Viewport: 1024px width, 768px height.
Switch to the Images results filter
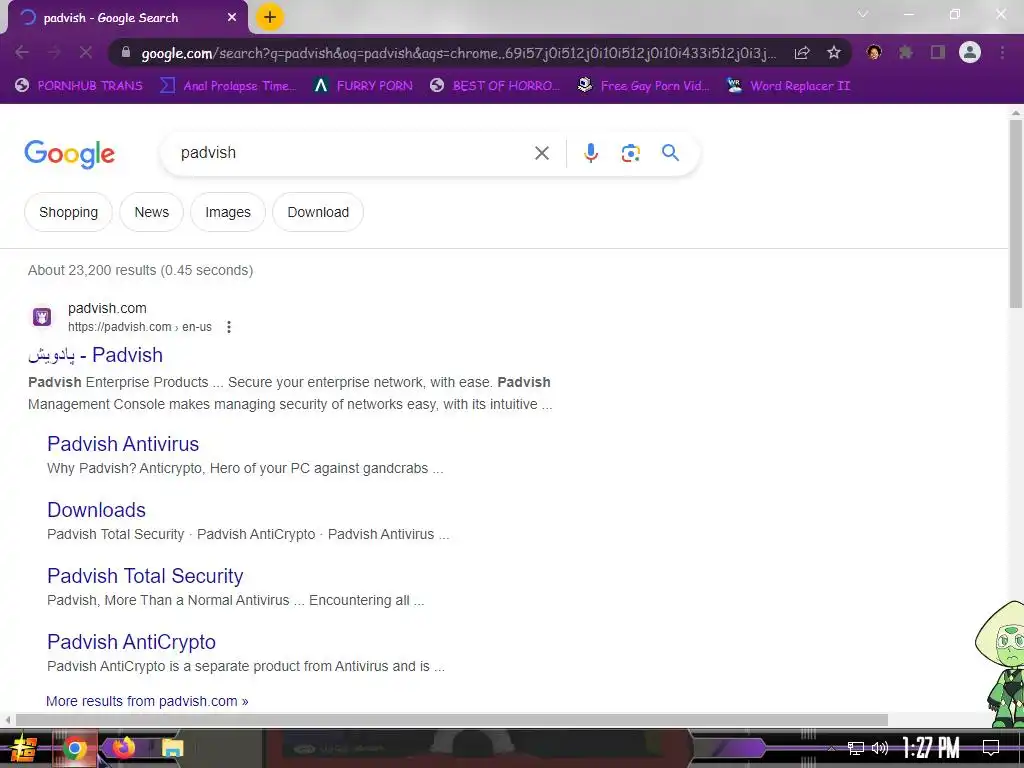[228, 212]
